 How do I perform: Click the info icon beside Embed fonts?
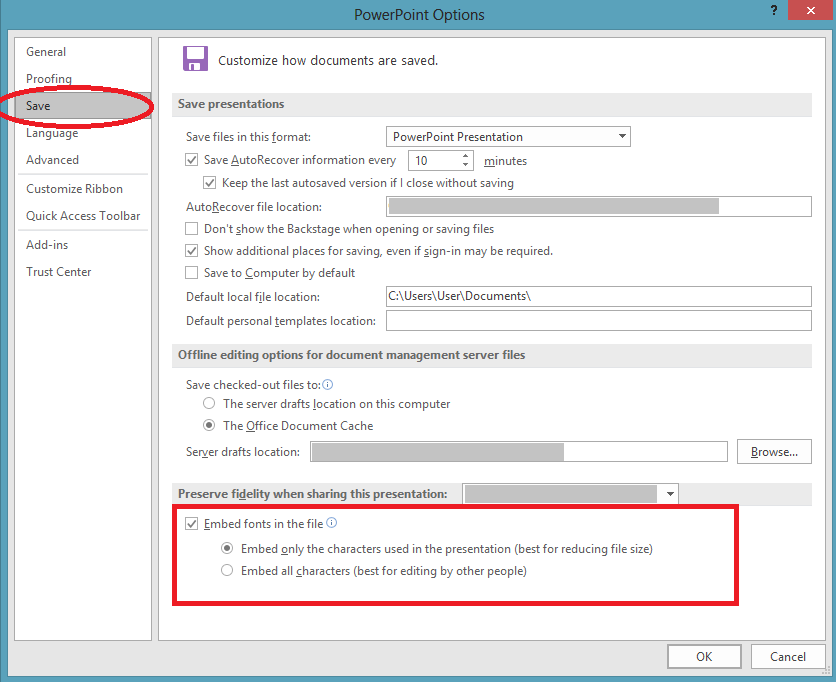tap(332, 523)
